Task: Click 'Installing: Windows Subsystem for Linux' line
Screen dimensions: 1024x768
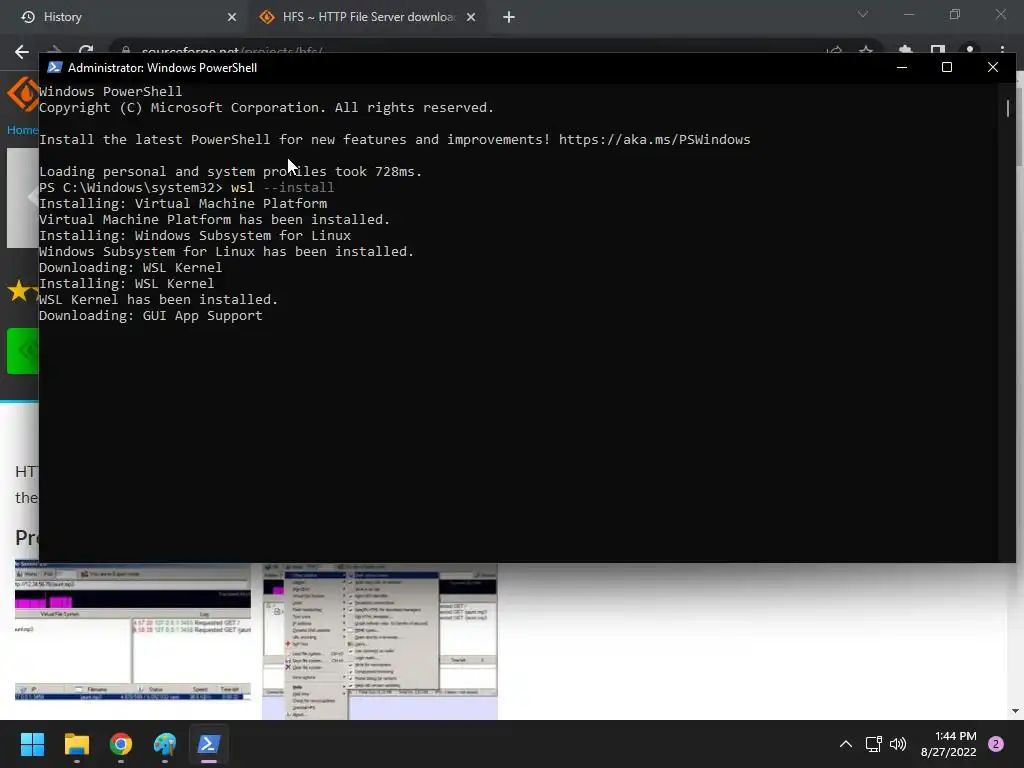Action: coord(195,235)
